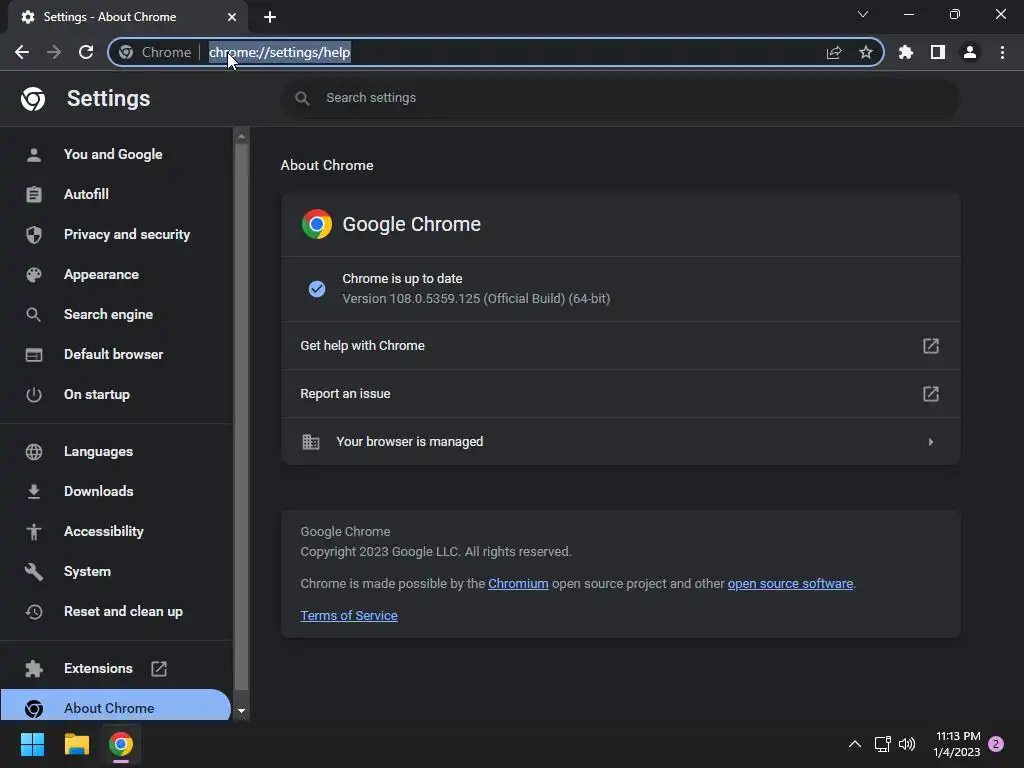Click the power icon beside On startup
This screenshot has height=768, width=1024.
[x=34, y=394]
